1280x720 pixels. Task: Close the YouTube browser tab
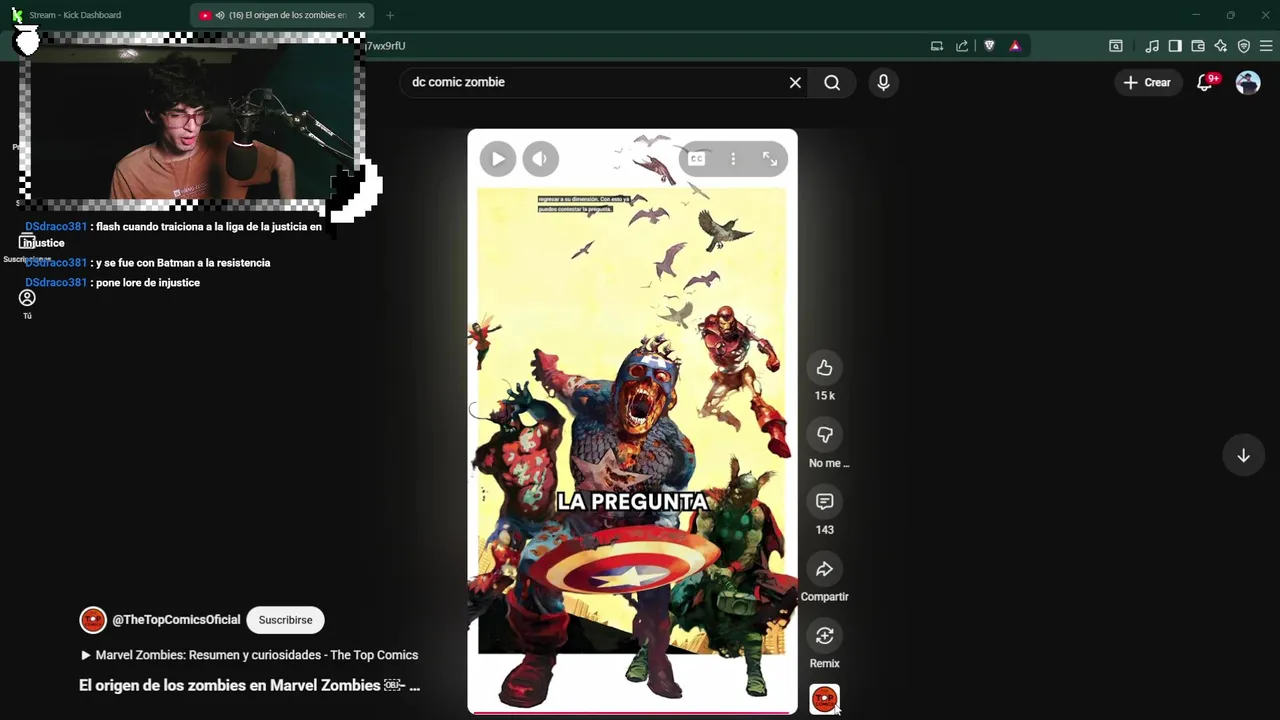(361, 15)
